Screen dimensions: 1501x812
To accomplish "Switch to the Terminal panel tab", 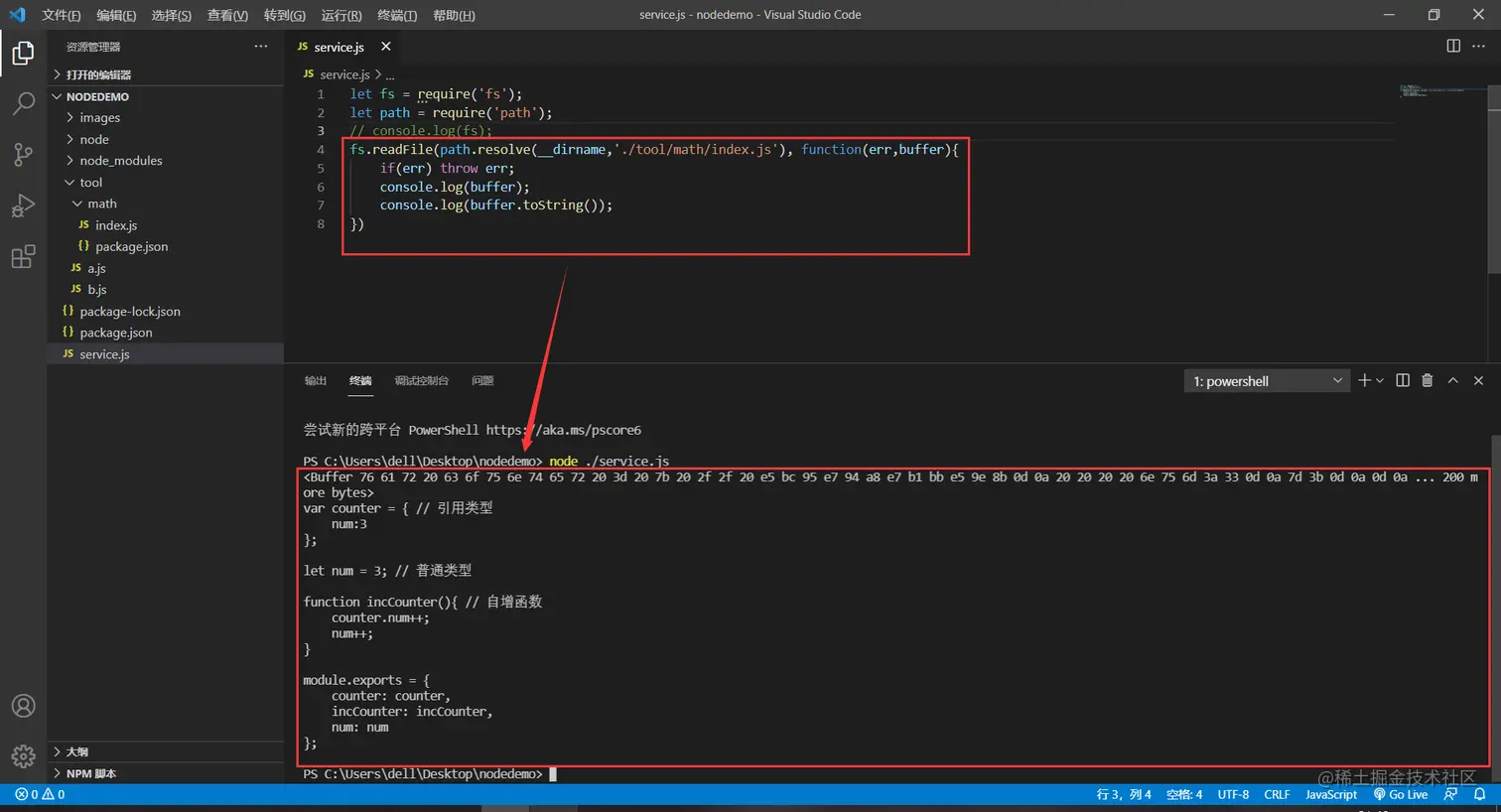I will pyautogui.click(x=360, y=380).
